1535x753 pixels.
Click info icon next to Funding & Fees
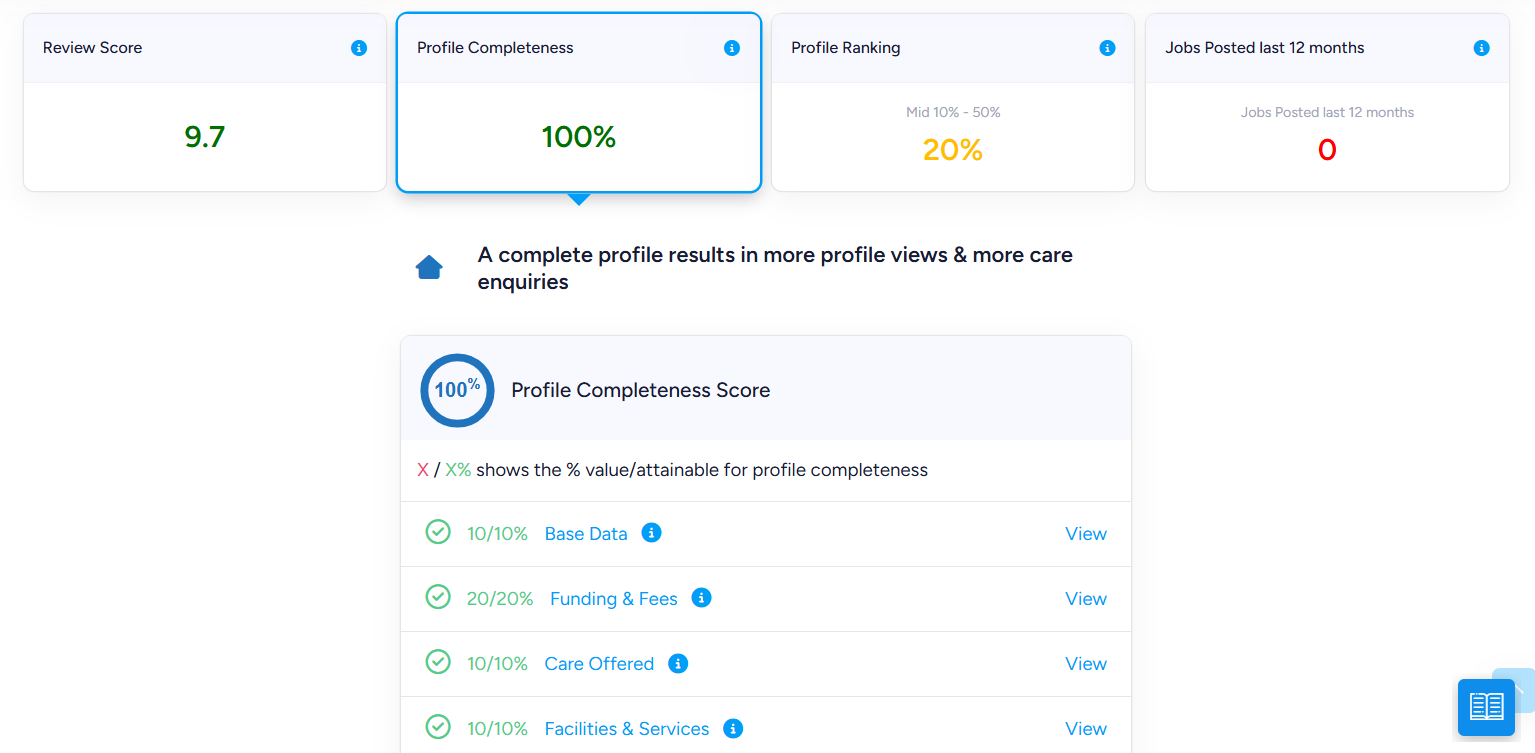point(702,598)
